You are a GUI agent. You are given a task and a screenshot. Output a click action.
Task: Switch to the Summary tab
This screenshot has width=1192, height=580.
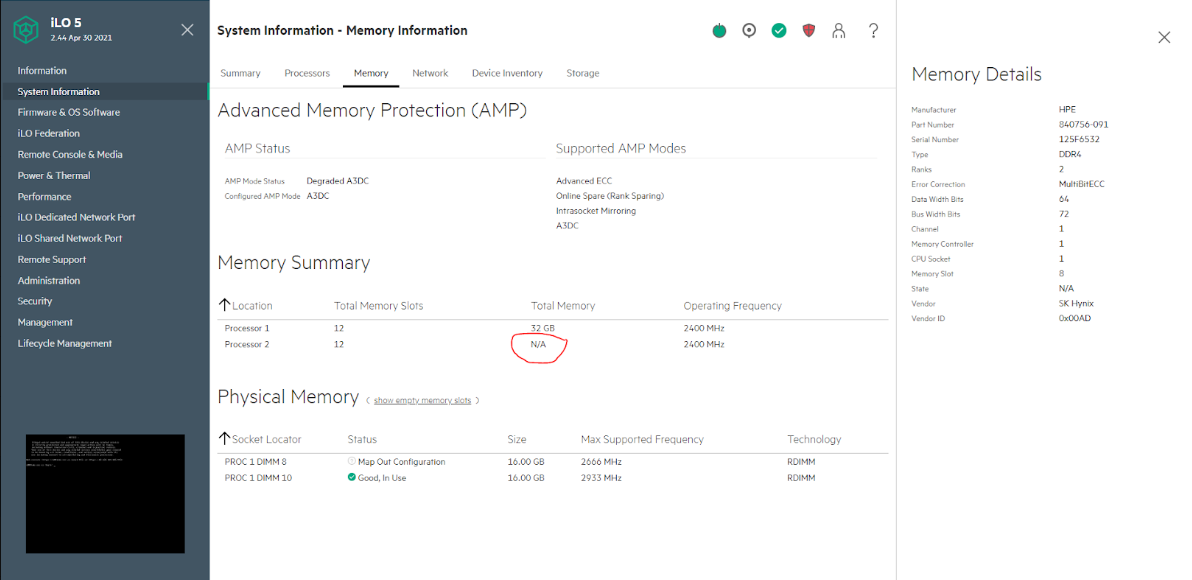point(240,73)
